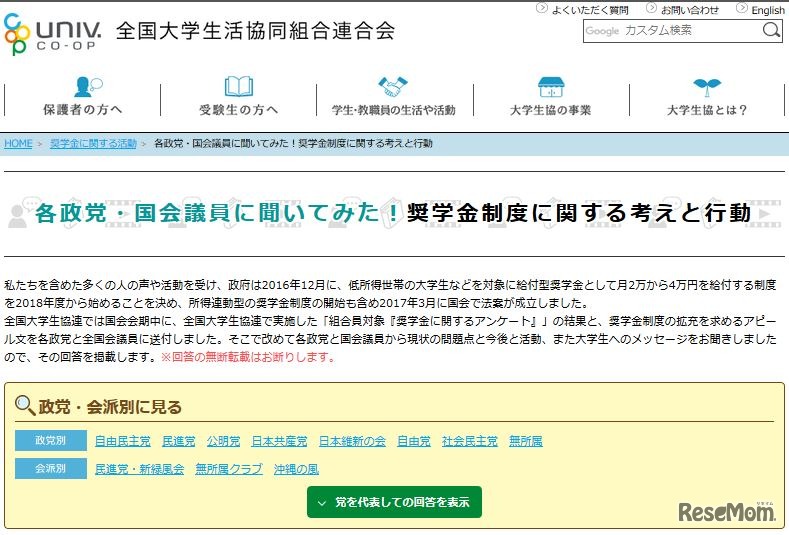Click the 保護者の方へ person icon
This screenshot has height=535, width=789.
coord(88,86)
